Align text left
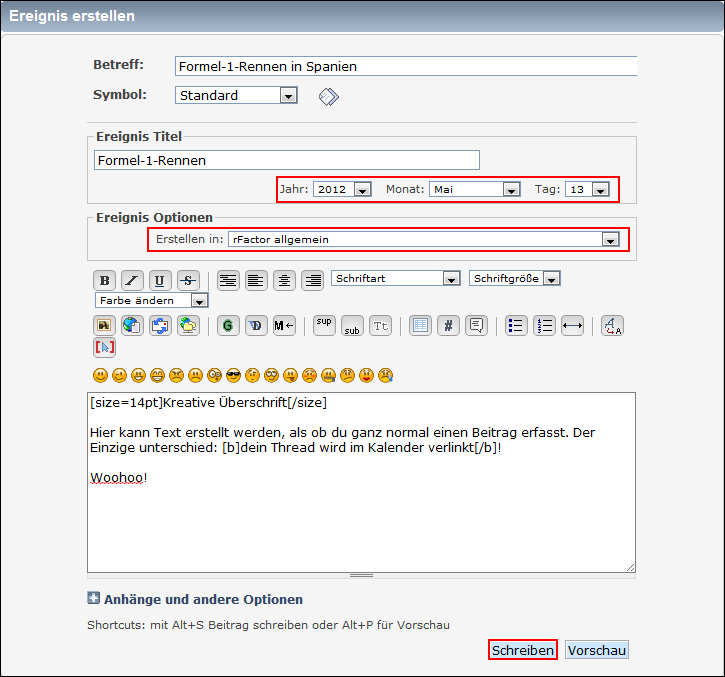The width and height of the screenshot is (725, 677). 256,280
